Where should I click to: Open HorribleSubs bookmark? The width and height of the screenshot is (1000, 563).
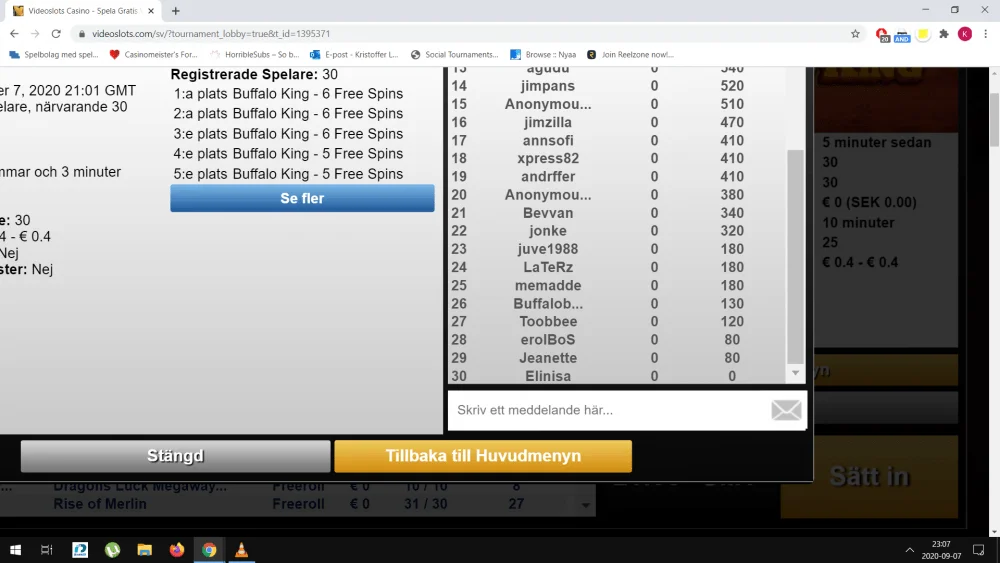(255, 55)
